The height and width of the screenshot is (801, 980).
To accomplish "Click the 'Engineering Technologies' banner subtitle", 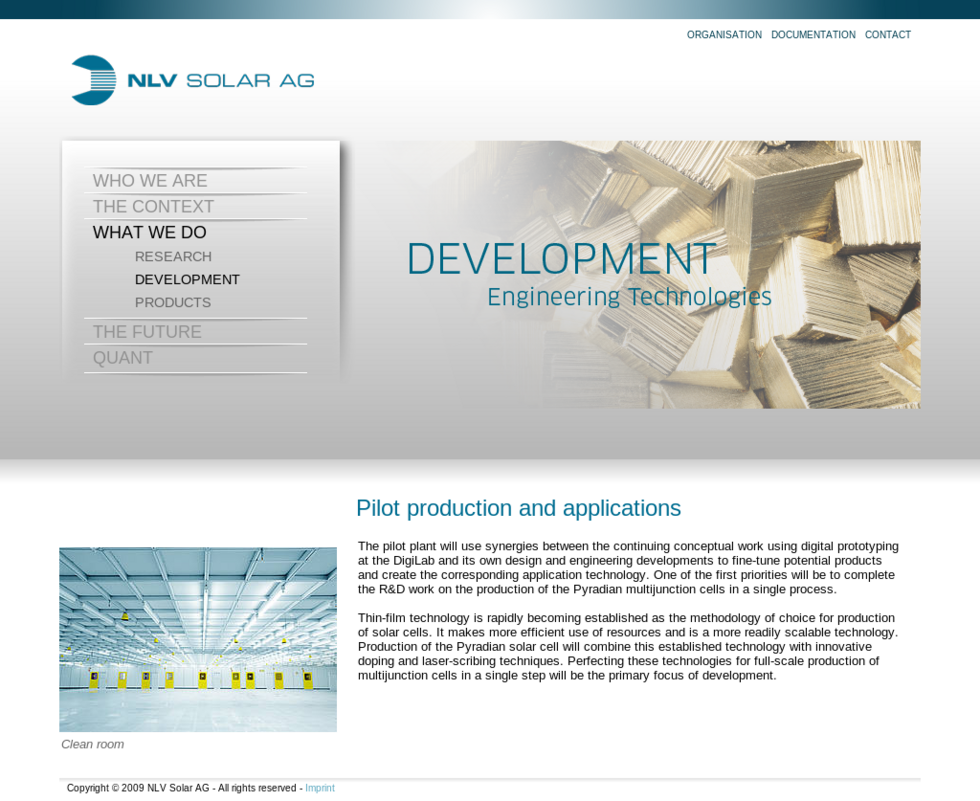I will (x=629, y=296).
